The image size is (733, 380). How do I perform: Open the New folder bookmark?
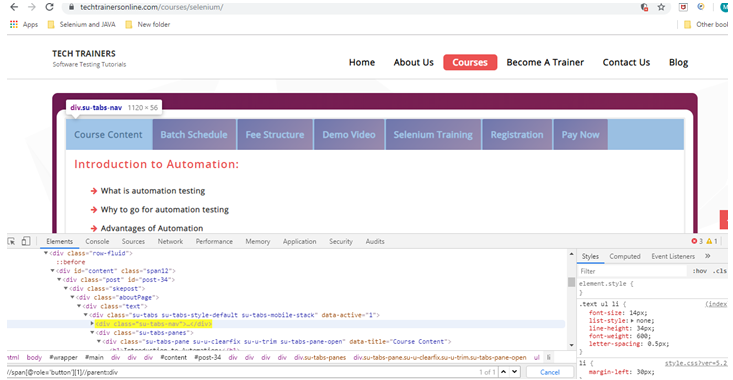148,24
